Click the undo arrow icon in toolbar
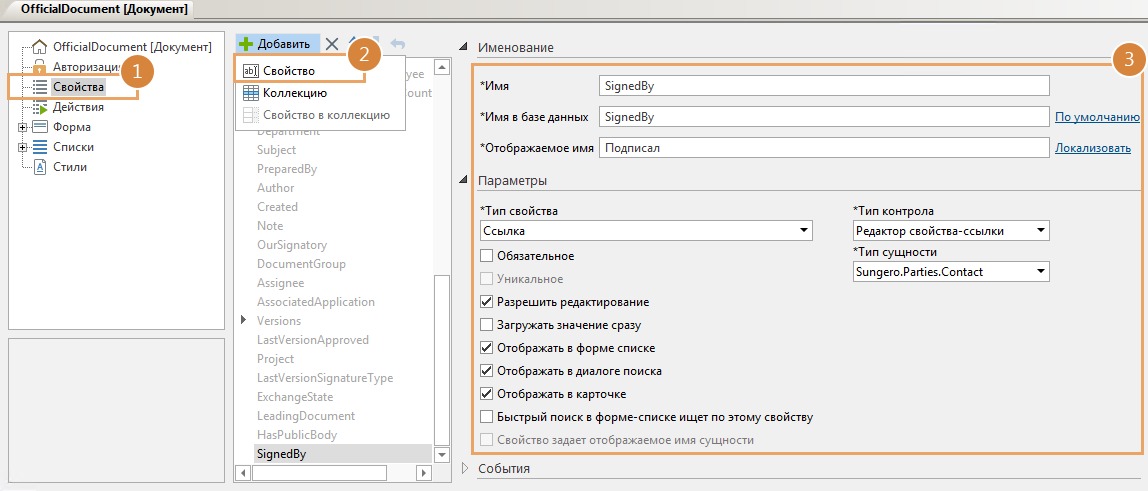1148x491 pixels. point(397,44)
